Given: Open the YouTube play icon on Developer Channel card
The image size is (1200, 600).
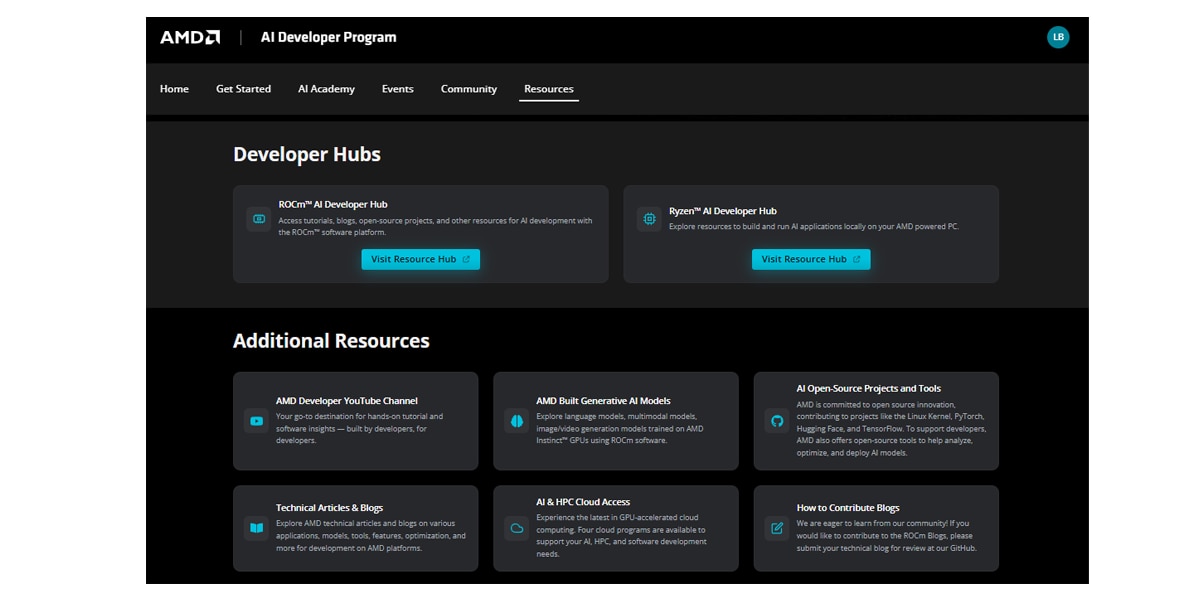Looking at the screenshot, I should pyautogui.click(x=256, y=420).
